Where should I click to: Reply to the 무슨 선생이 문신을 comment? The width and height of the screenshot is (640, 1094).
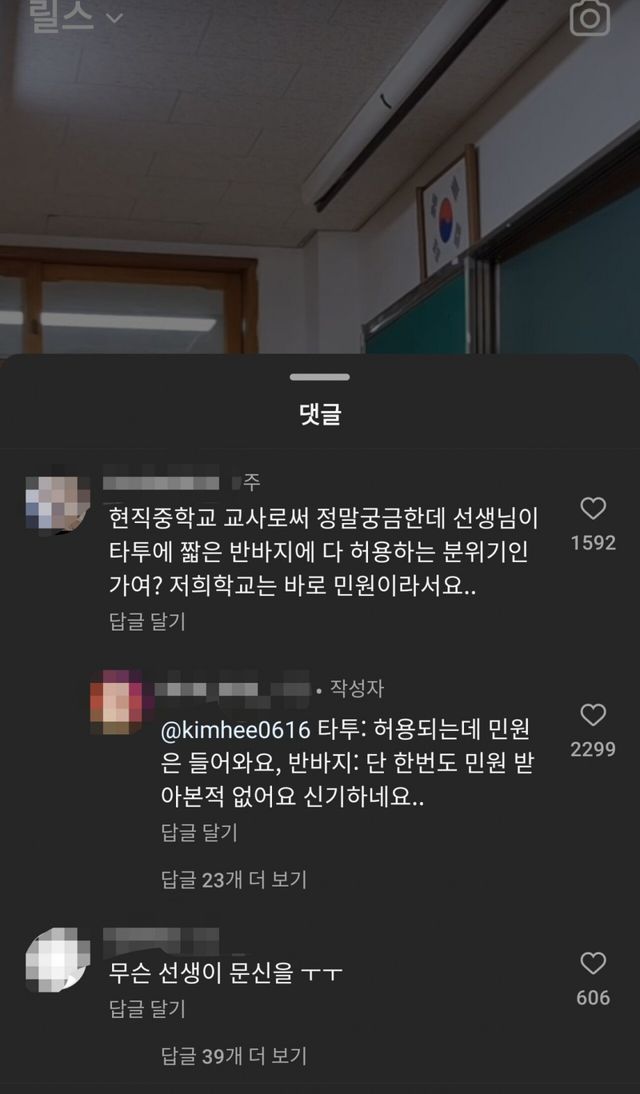coord(147,1008)
